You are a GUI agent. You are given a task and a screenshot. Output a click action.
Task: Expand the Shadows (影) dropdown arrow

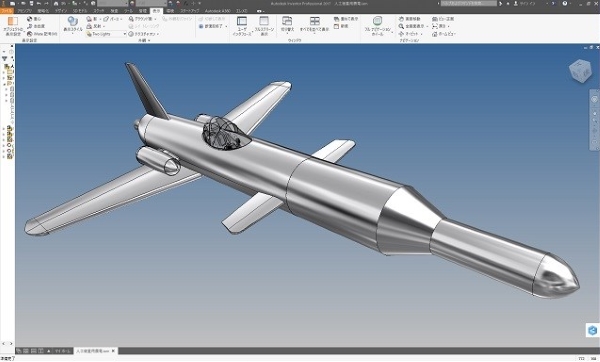pos(100,19)
